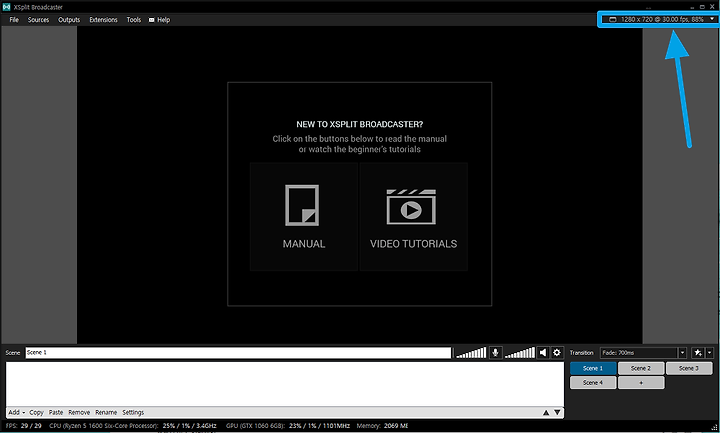This screenshot has height=433, width=720.
Task: Click the MANUAL label text
Action: 304,244
